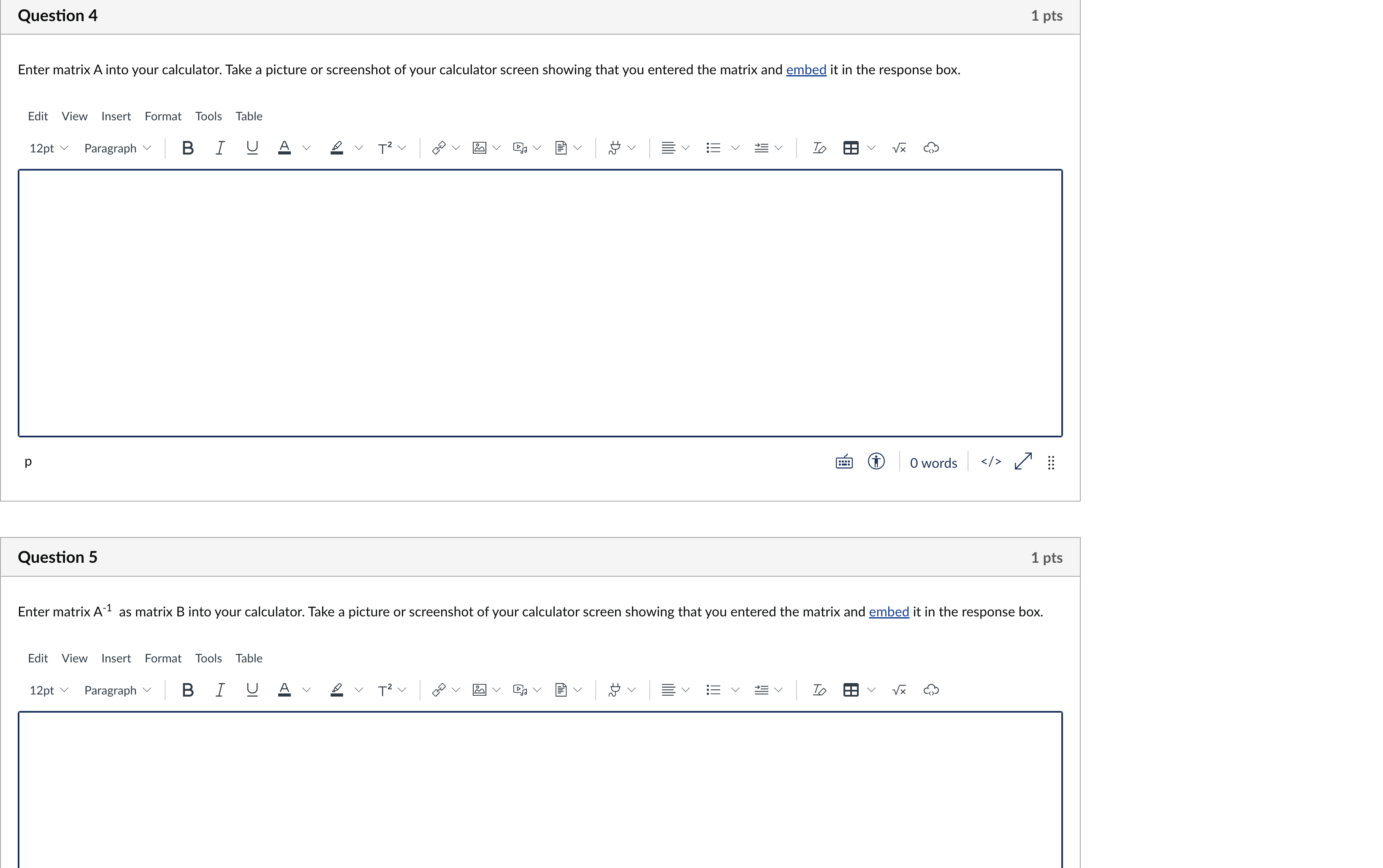Expand image upload options in Question 4
The height and width of the screenshot is (868, 1383).
496,148
